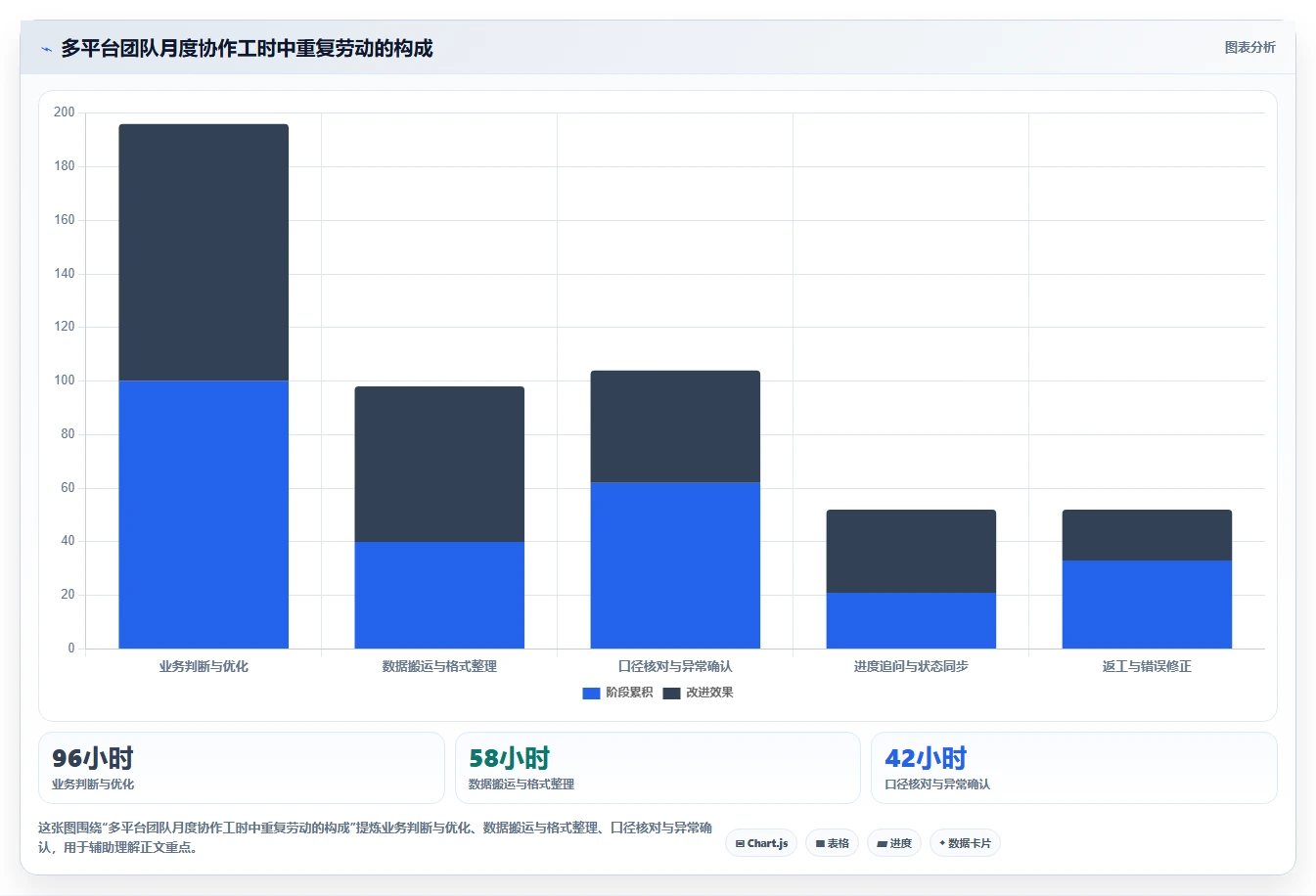Click the blue bar segment for 业务判断与优化

coord(204,515)
